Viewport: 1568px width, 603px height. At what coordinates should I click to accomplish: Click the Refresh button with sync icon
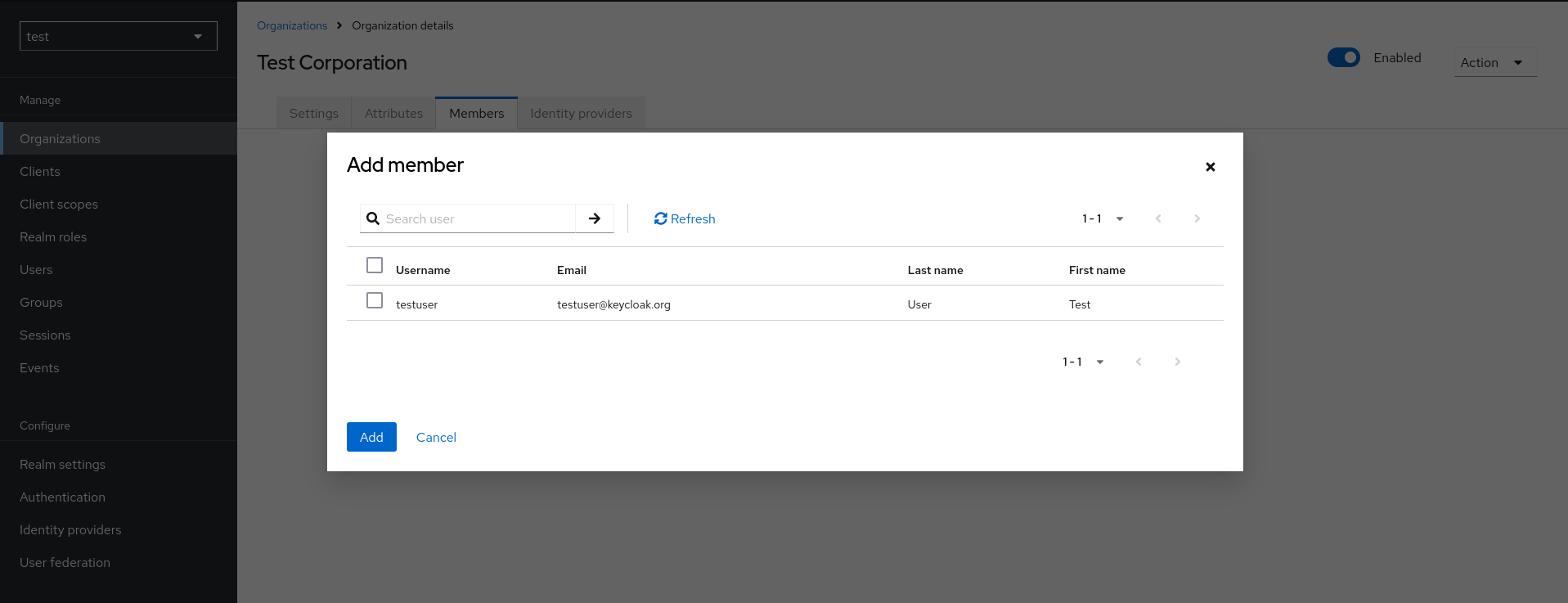click(x=685, y=218)
